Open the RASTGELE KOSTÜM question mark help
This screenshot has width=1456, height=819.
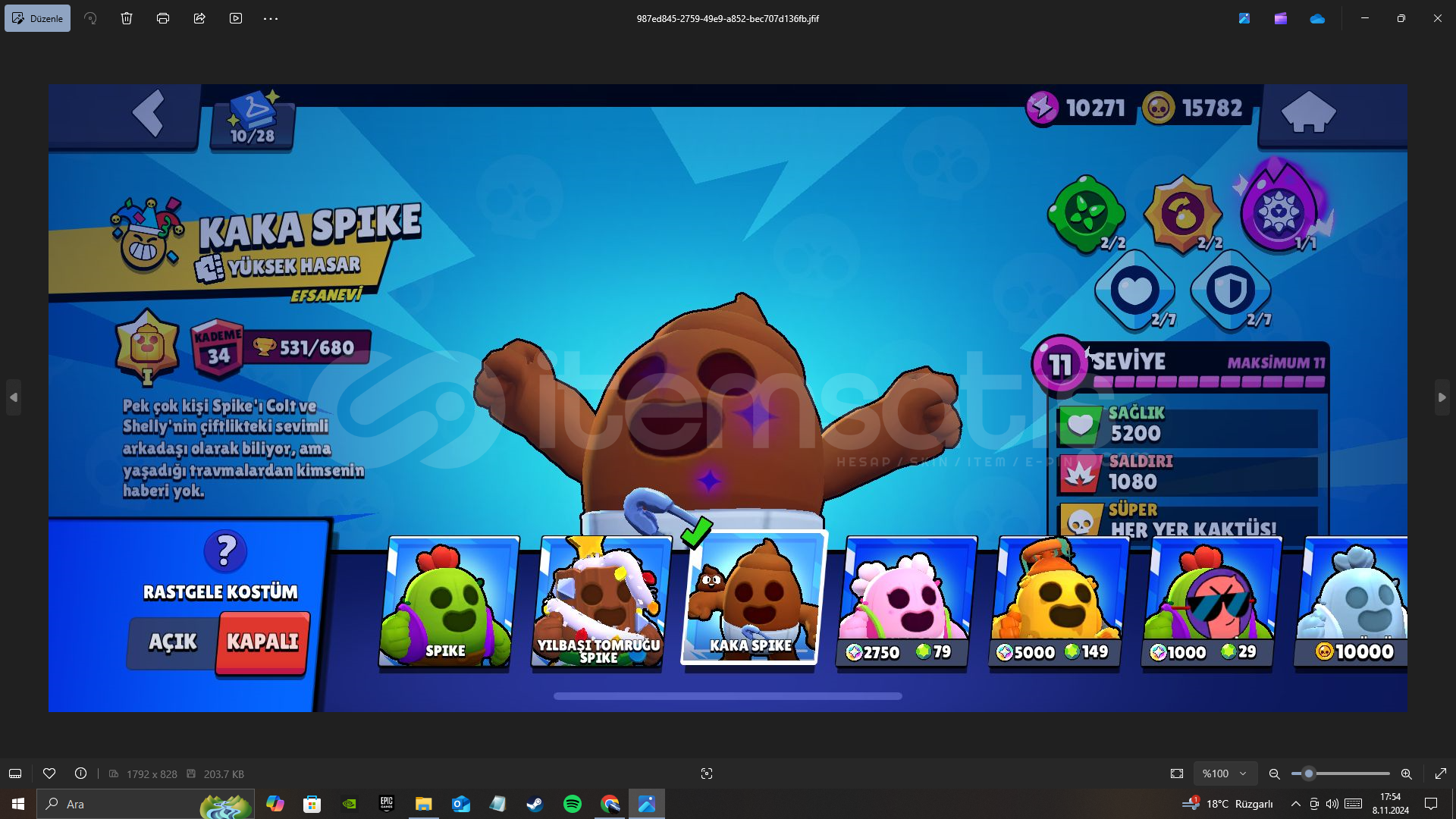[225, 551]
